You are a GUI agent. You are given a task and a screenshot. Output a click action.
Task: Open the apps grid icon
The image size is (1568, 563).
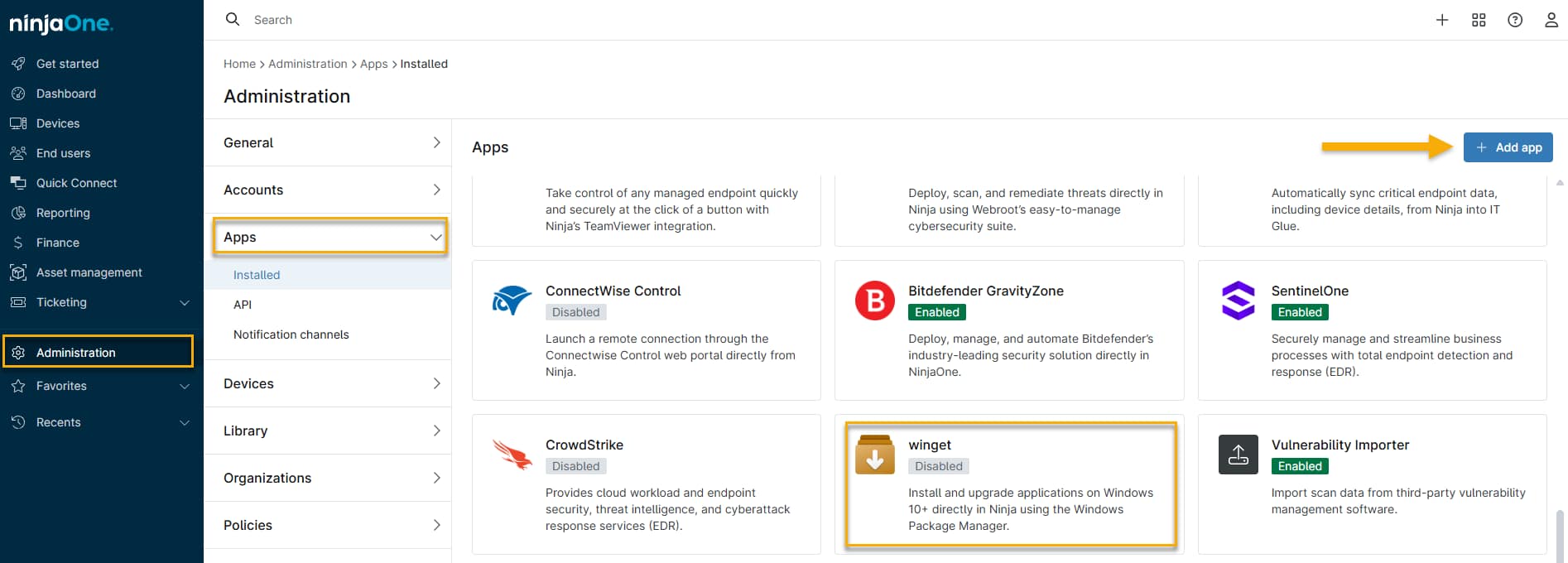pyautogui.click(x=1479, y=20)
